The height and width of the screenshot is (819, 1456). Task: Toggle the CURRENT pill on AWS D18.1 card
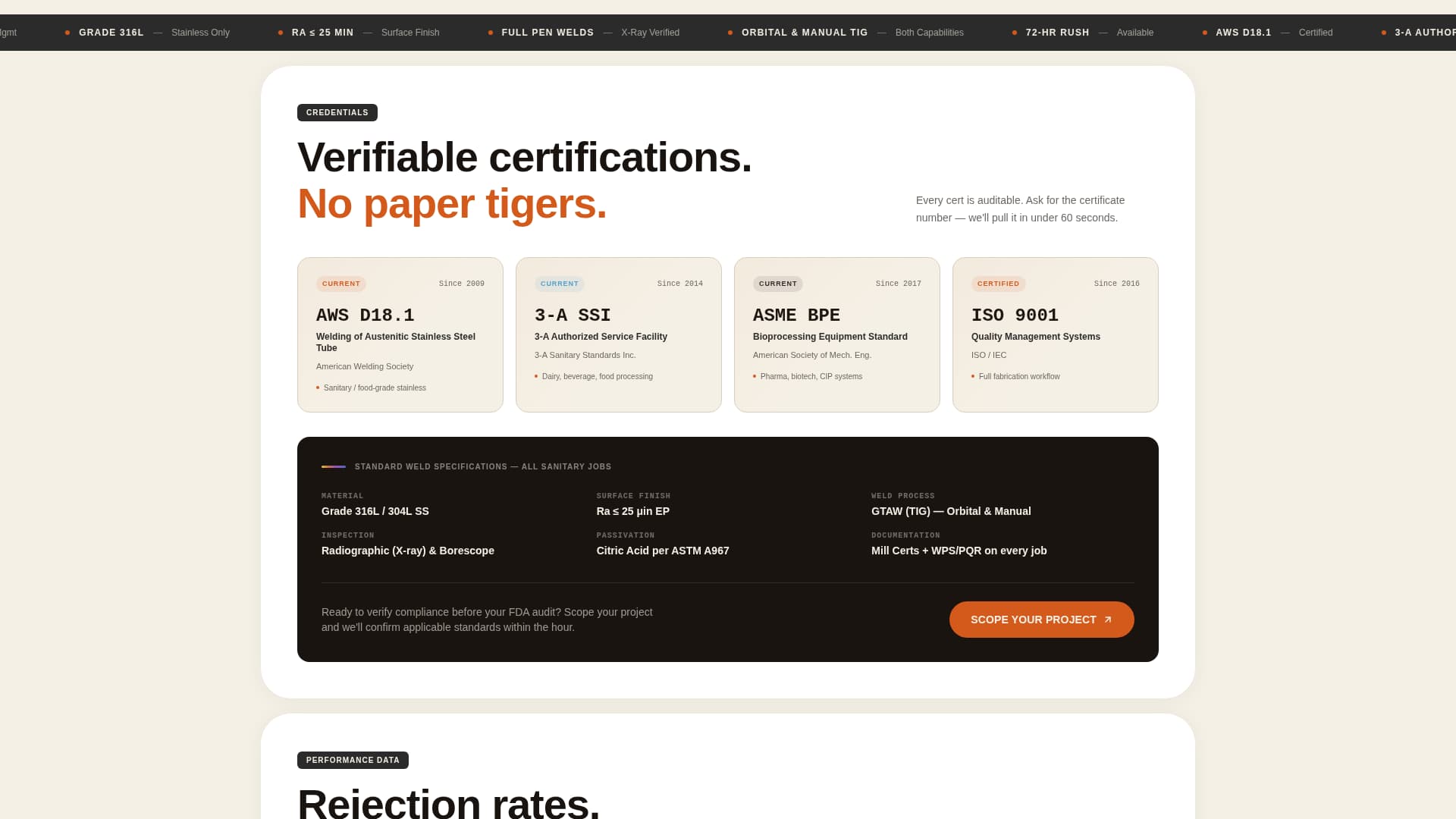[x=341, y=284]
